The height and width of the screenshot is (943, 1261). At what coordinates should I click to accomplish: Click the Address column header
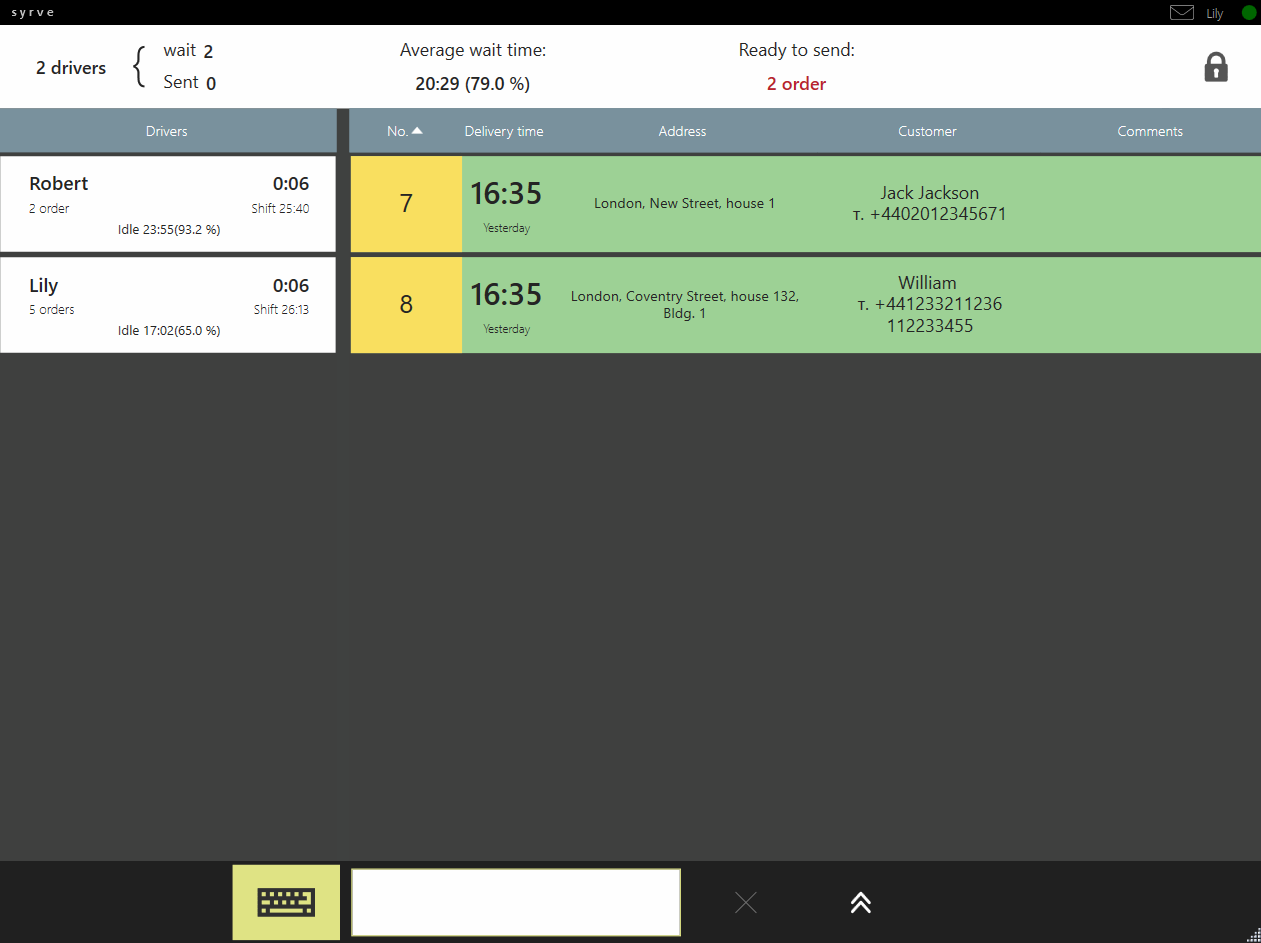click(682, 131)
